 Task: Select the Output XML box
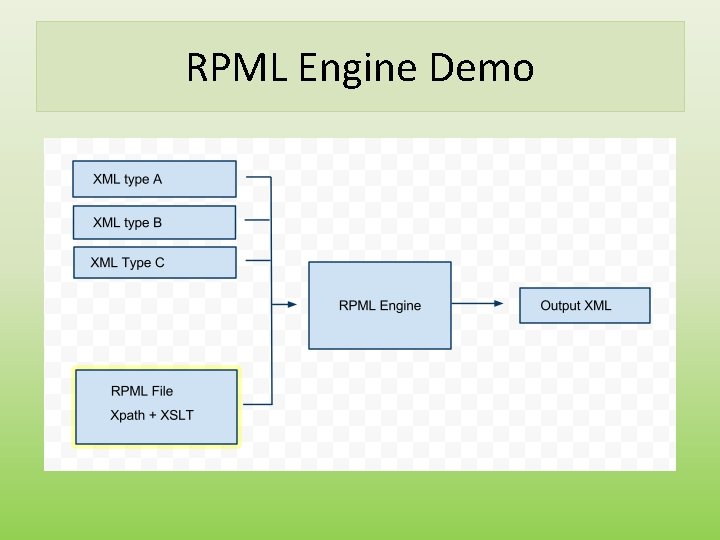click(x=585, y=305)
